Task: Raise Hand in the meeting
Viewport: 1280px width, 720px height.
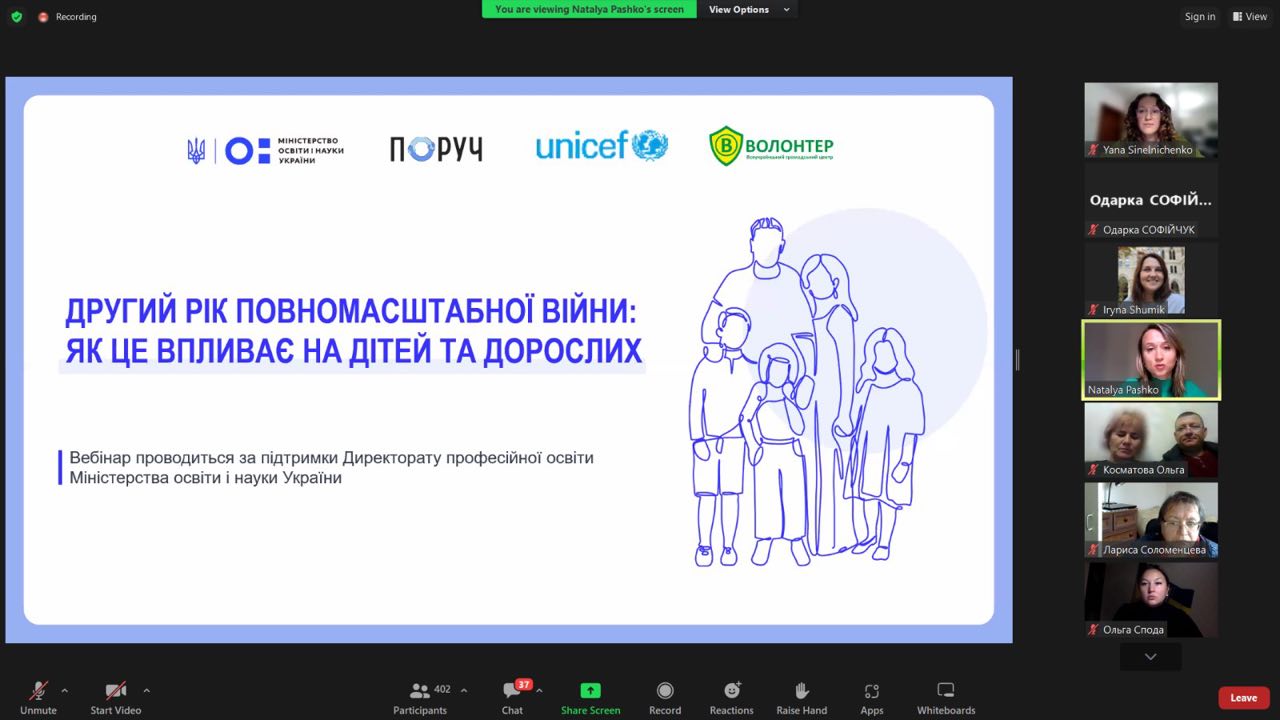Action: (801, 691)
